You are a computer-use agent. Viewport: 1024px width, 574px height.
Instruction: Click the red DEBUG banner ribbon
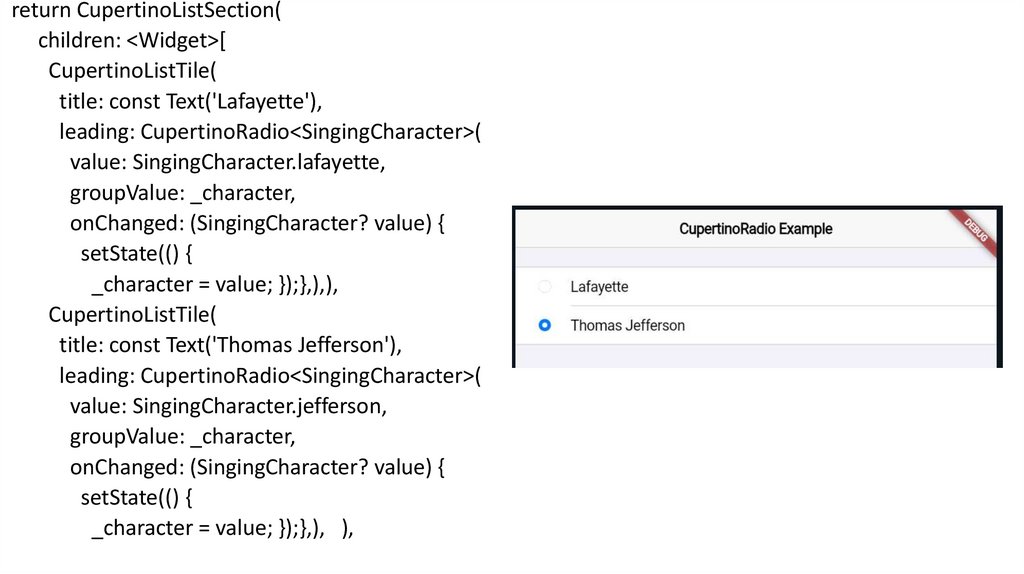pos(975,231)
